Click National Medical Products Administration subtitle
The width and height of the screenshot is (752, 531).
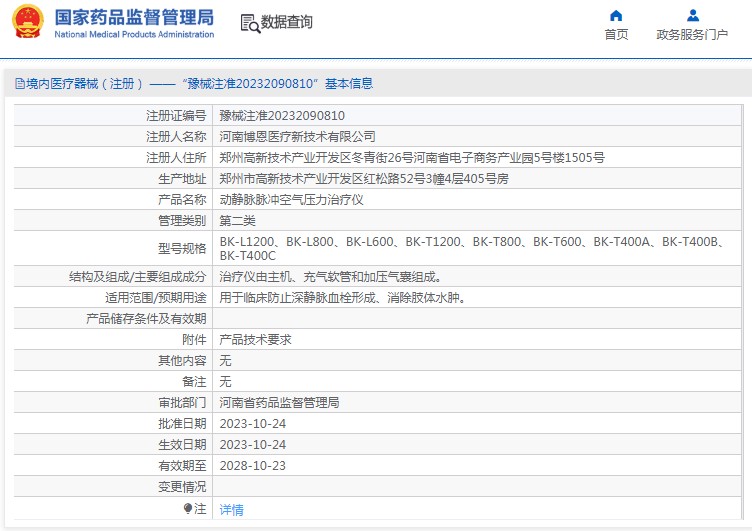(x=134, y=35)
